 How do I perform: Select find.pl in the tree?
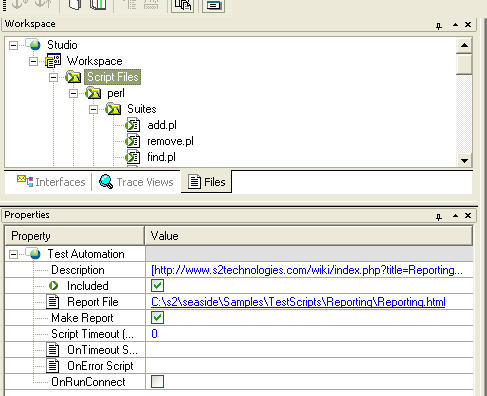tap(161, 157)
